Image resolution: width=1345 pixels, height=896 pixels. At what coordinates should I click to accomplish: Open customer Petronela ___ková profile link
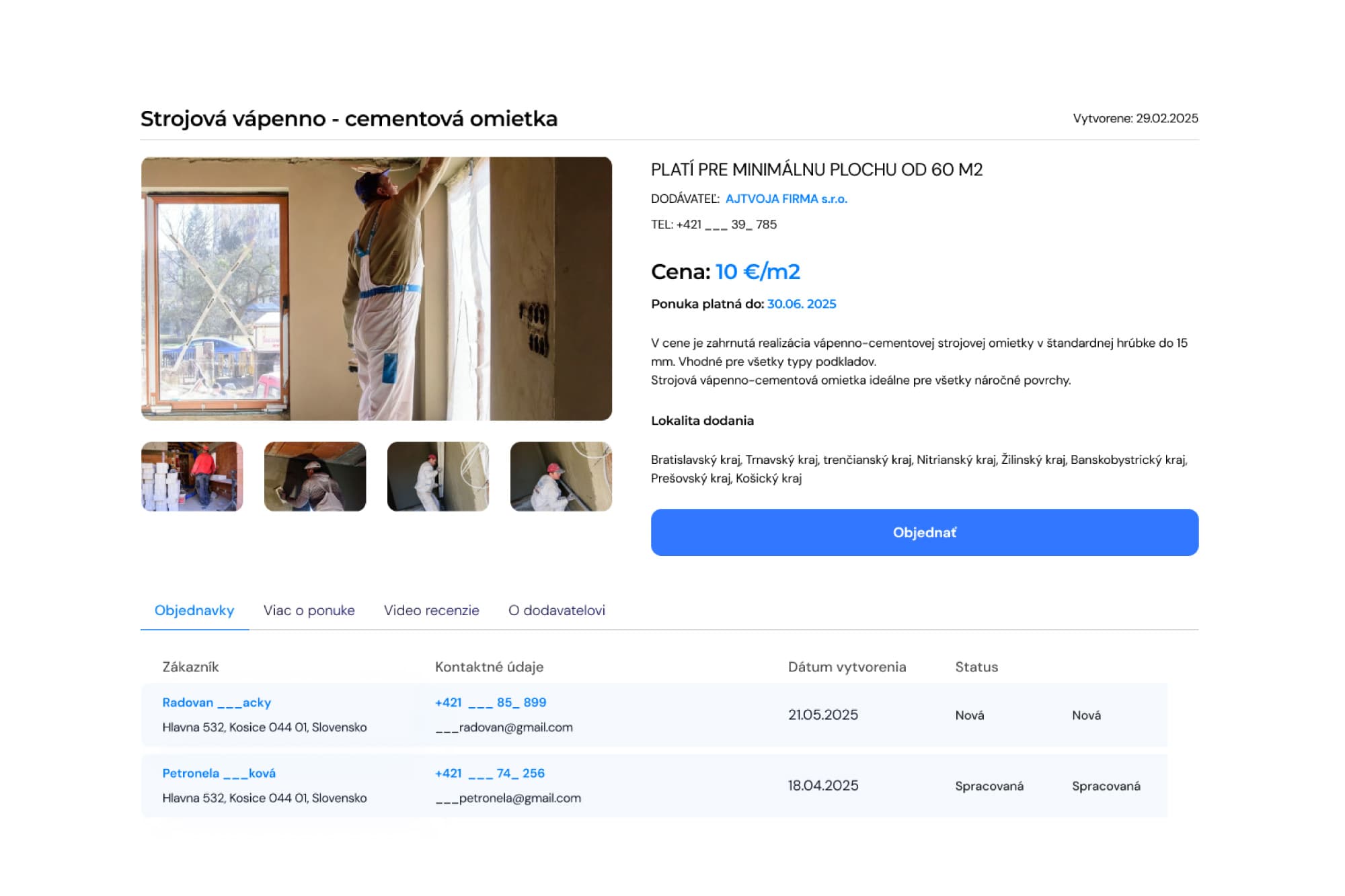219,773
